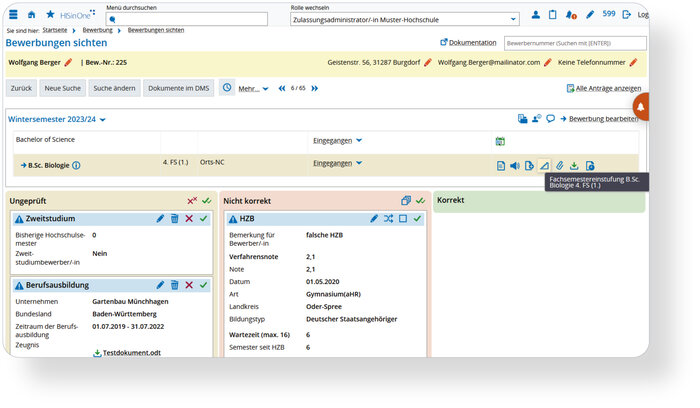Delete the Berufsausbildung card
This screenshot has width=700, height=408.
click(x=175, y=285)
